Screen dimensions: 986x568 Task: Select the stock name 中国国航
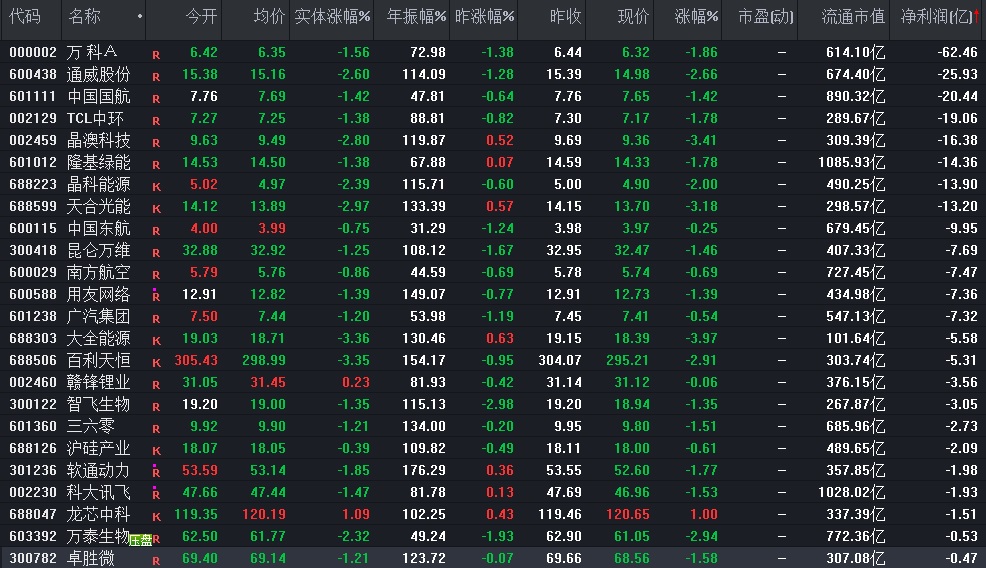coord(99,96)
